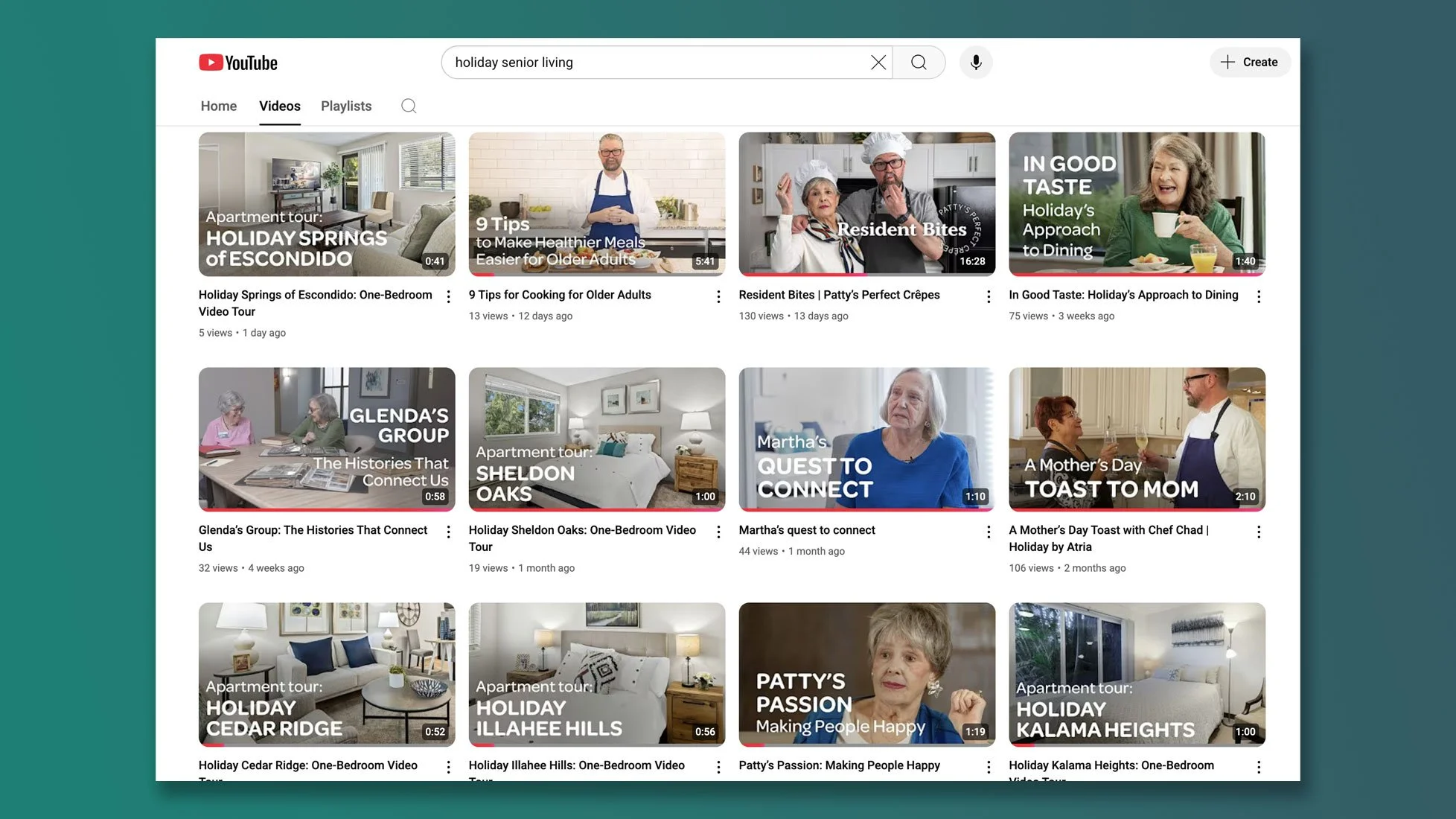
Task: Open more actions for Martha's quest to connect
Action: click(x=989, y=532)
